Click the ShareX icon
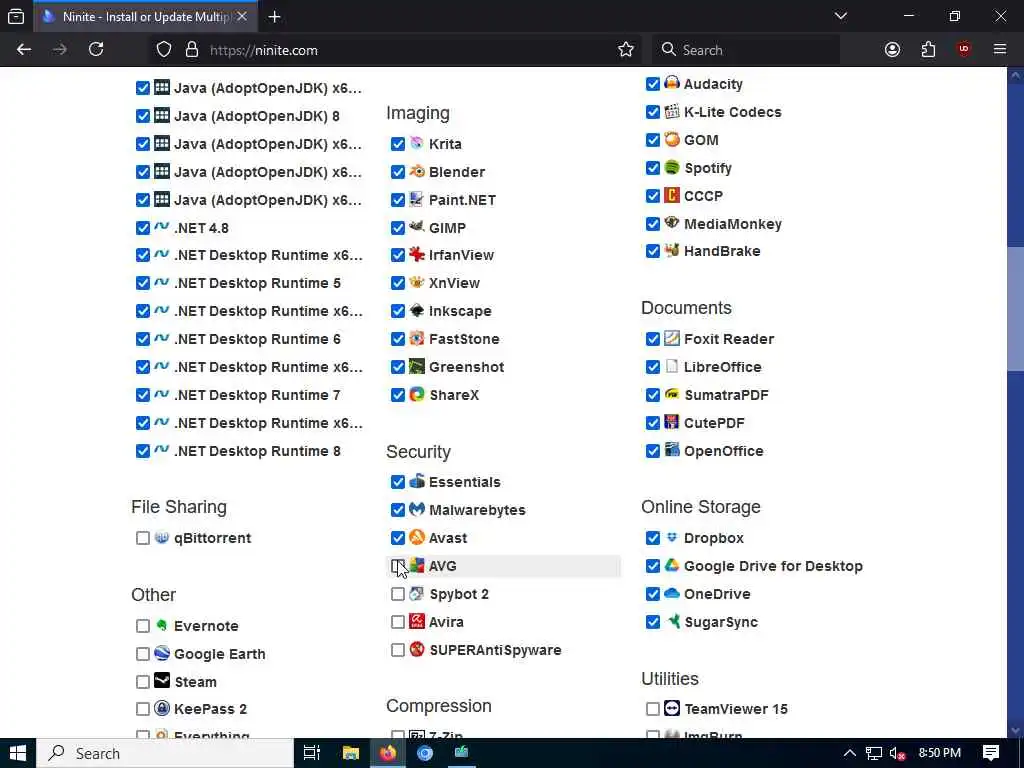This screenshot has width=1024, height=768. pos(417,394)
